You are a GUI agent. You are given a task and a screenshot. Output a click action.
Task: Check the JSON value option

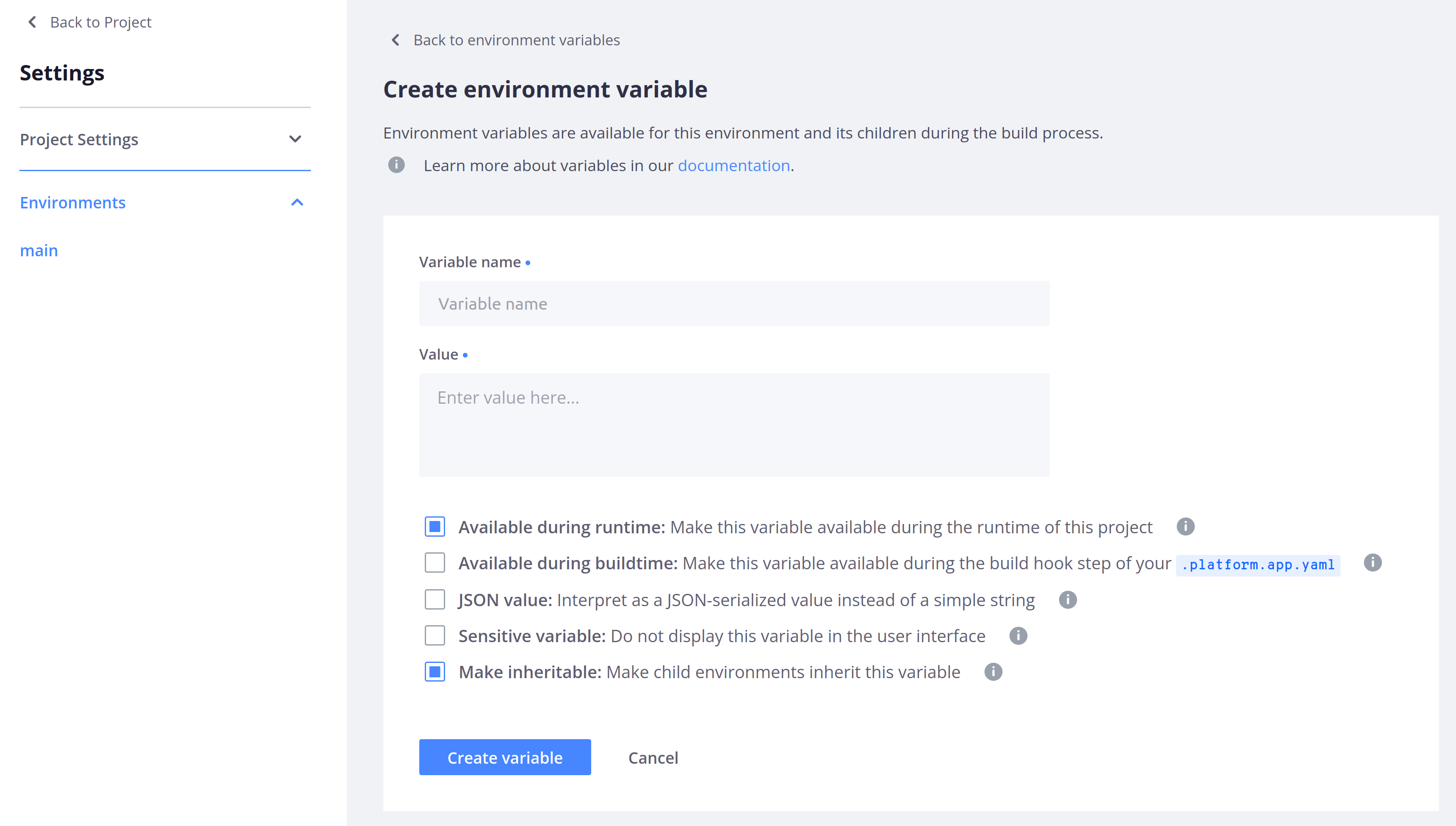tap(435, 600)
